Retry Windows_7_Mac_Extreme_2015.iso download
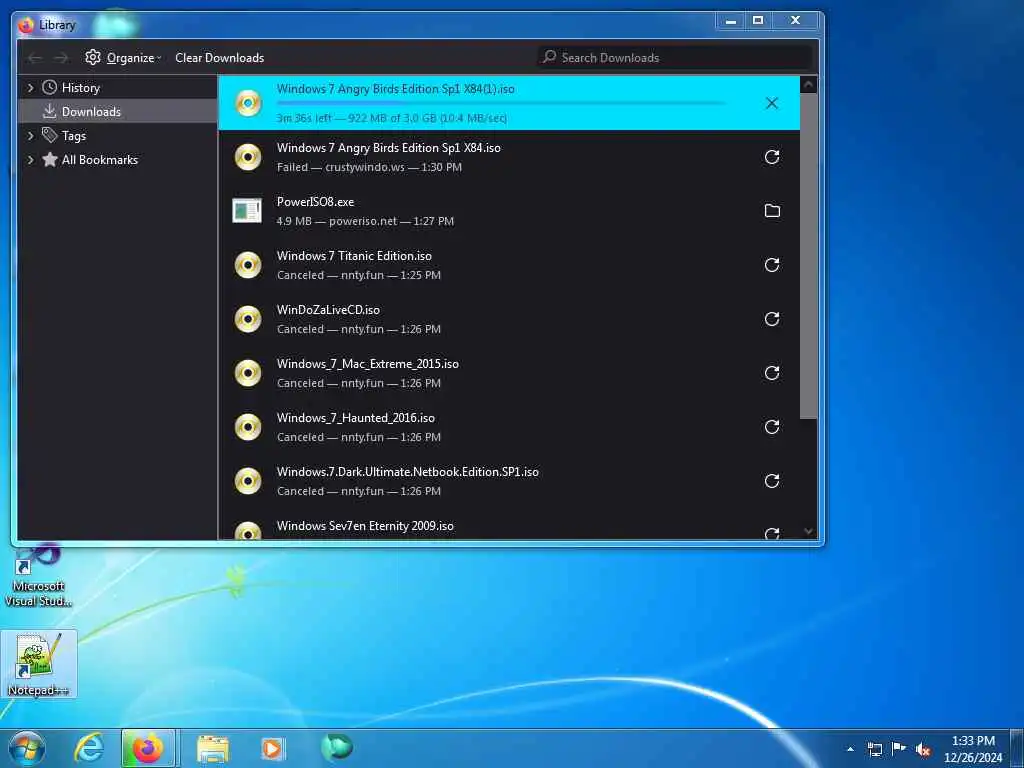This screenshot has height=768, width=1024. click(772, 373)
